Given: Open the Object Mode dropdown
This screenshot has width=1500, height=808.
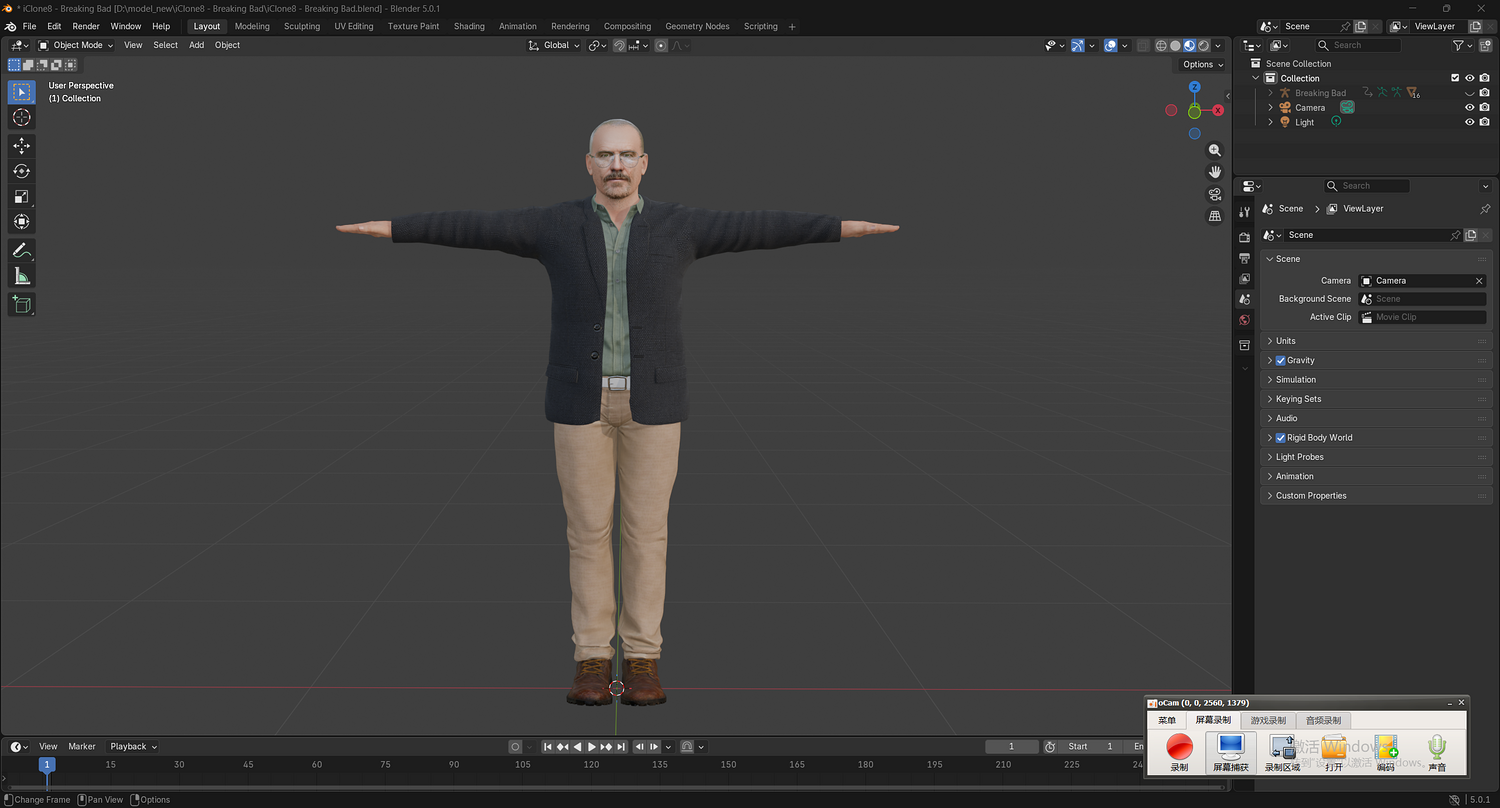Looking at the screenshot, I should [76, 45].
